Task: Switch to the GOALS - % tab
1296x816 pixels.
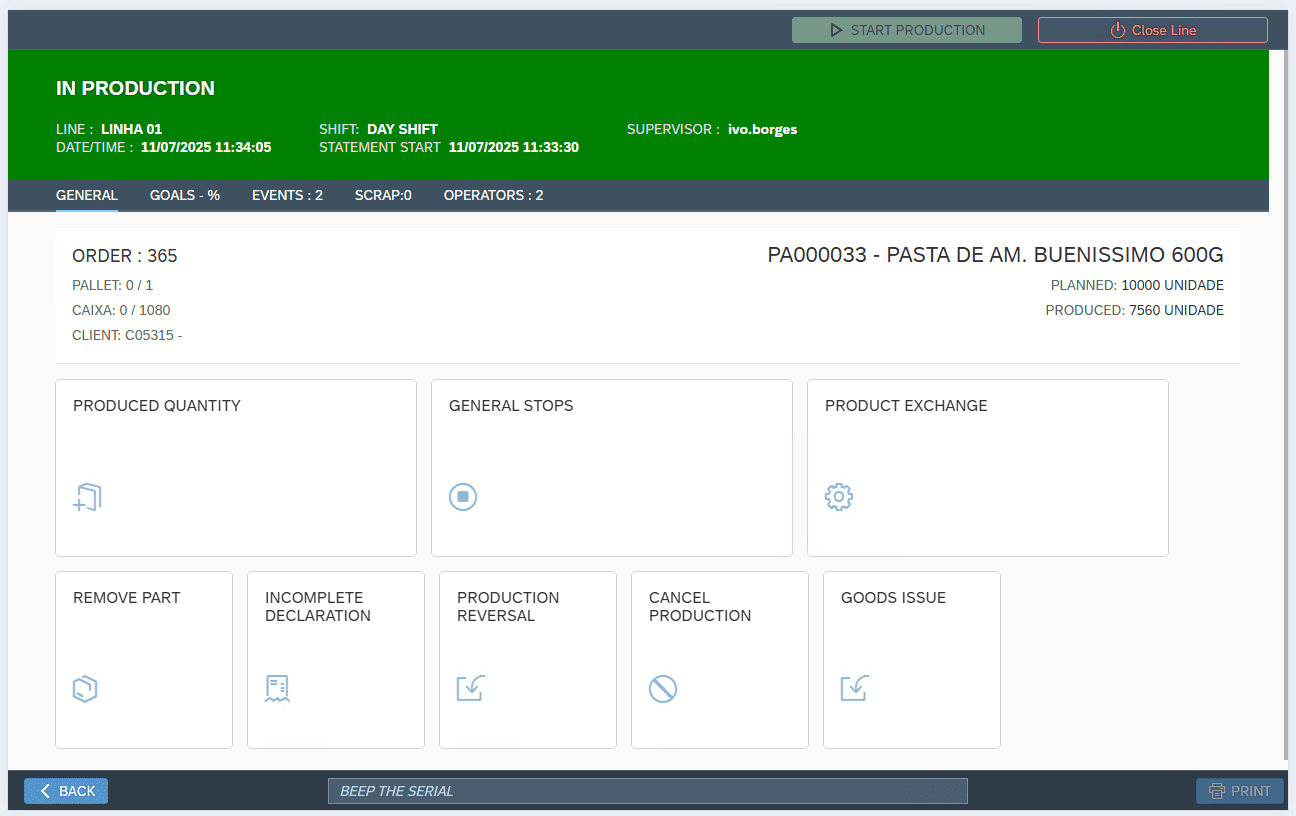Action: 185,195
